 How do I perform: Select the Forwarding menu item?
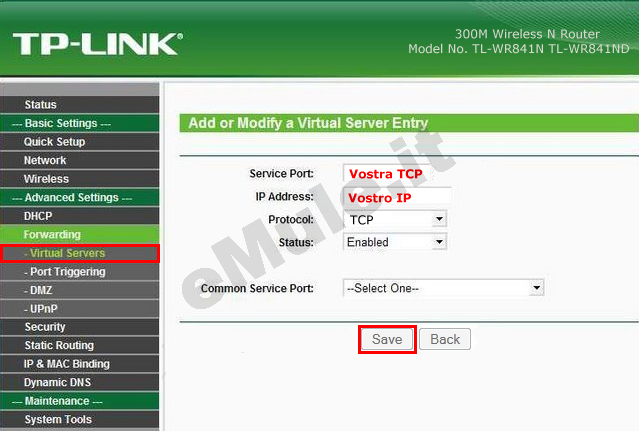(x=80, y=234)
